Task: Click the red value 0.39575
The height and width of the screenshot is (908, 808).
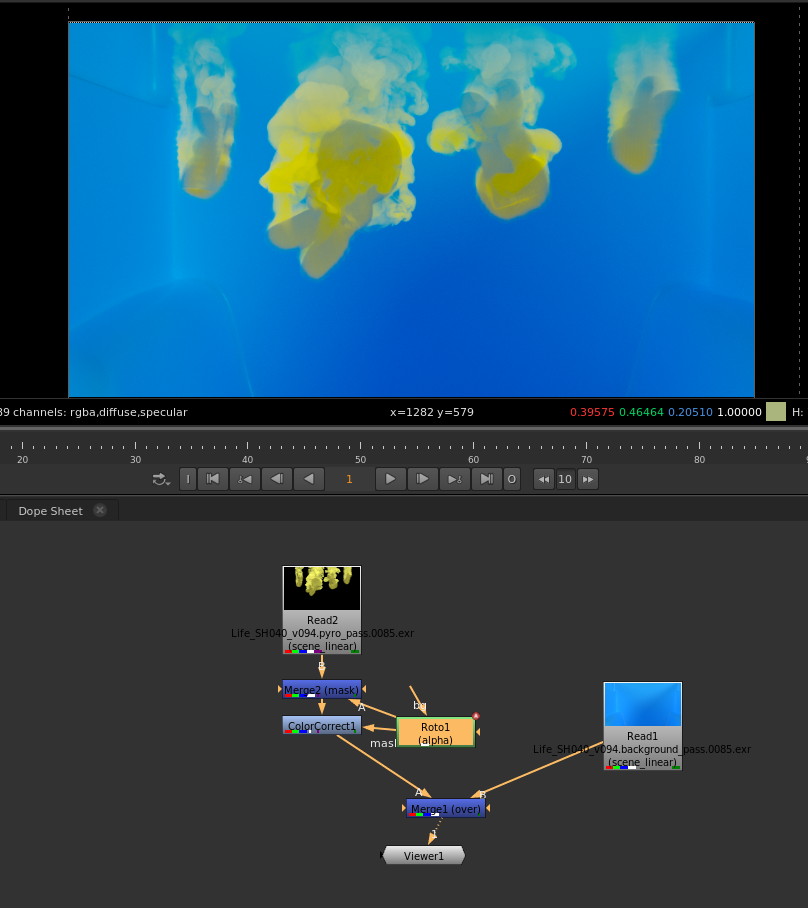Action: (592, 412)
